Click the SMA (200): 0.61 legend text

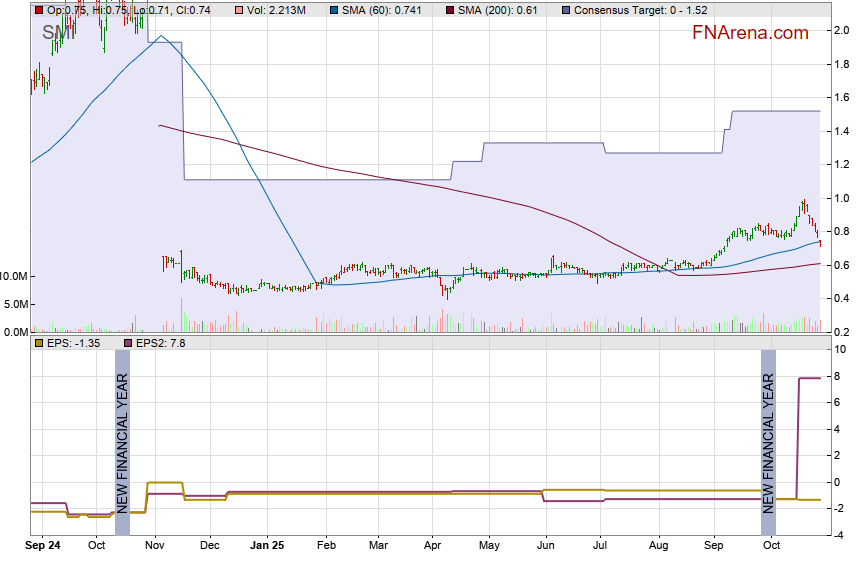504,9
